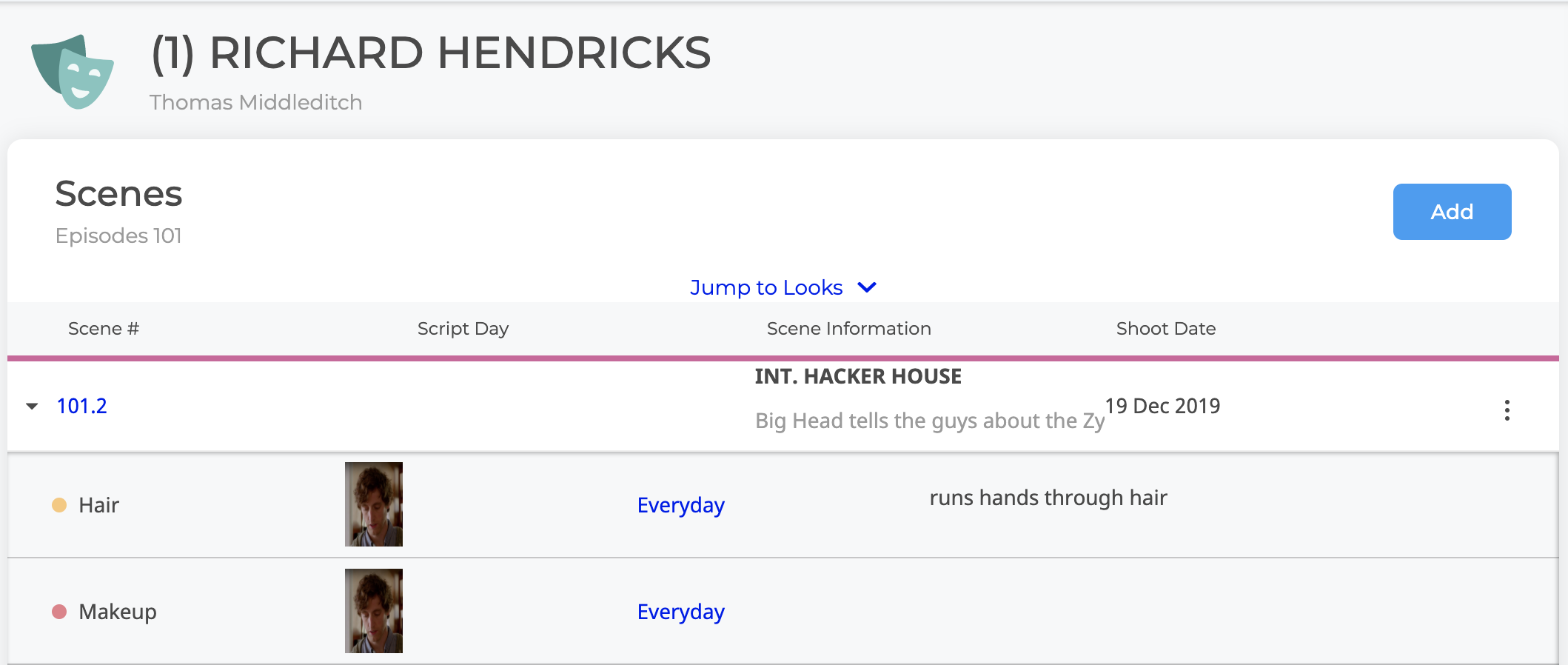The image size is (1568, 665).
Task: Open the three-dot menu for scene 101.2
Action: tap(1507, 410)
